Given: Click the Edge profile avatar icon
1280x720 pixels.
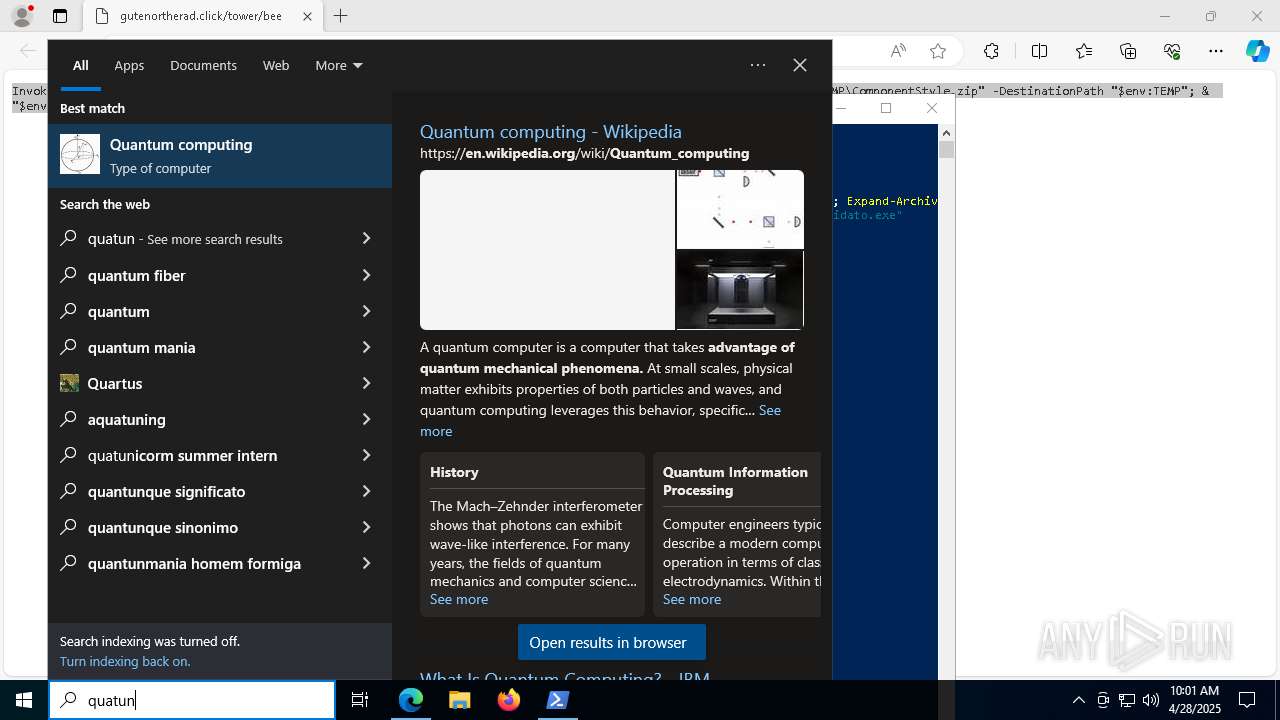Looking at the screenshot, I should point(22,16).
